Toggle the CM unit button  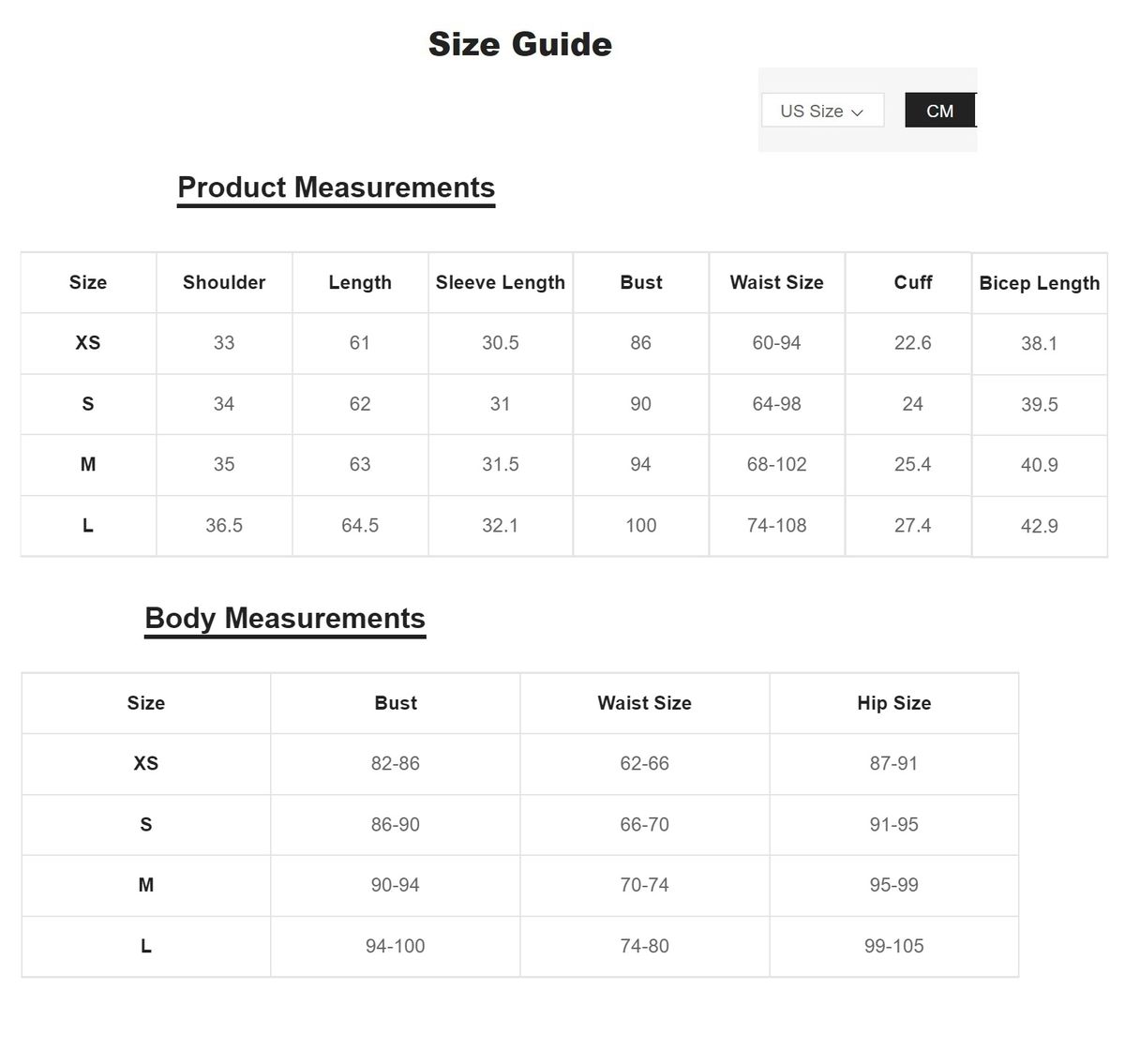click(x=939, y=111)
